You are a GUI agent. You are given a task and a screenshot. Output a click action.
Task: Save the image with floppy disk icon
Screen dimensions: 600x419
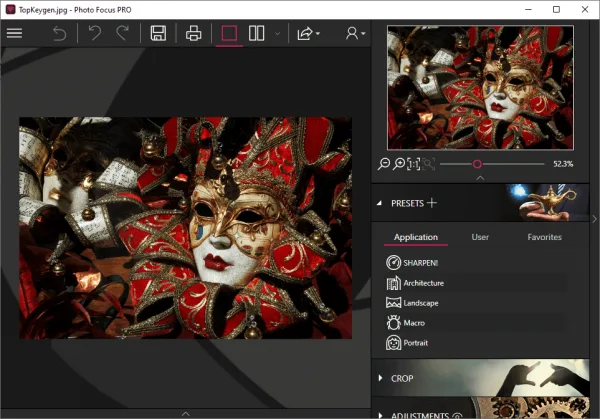158,33
